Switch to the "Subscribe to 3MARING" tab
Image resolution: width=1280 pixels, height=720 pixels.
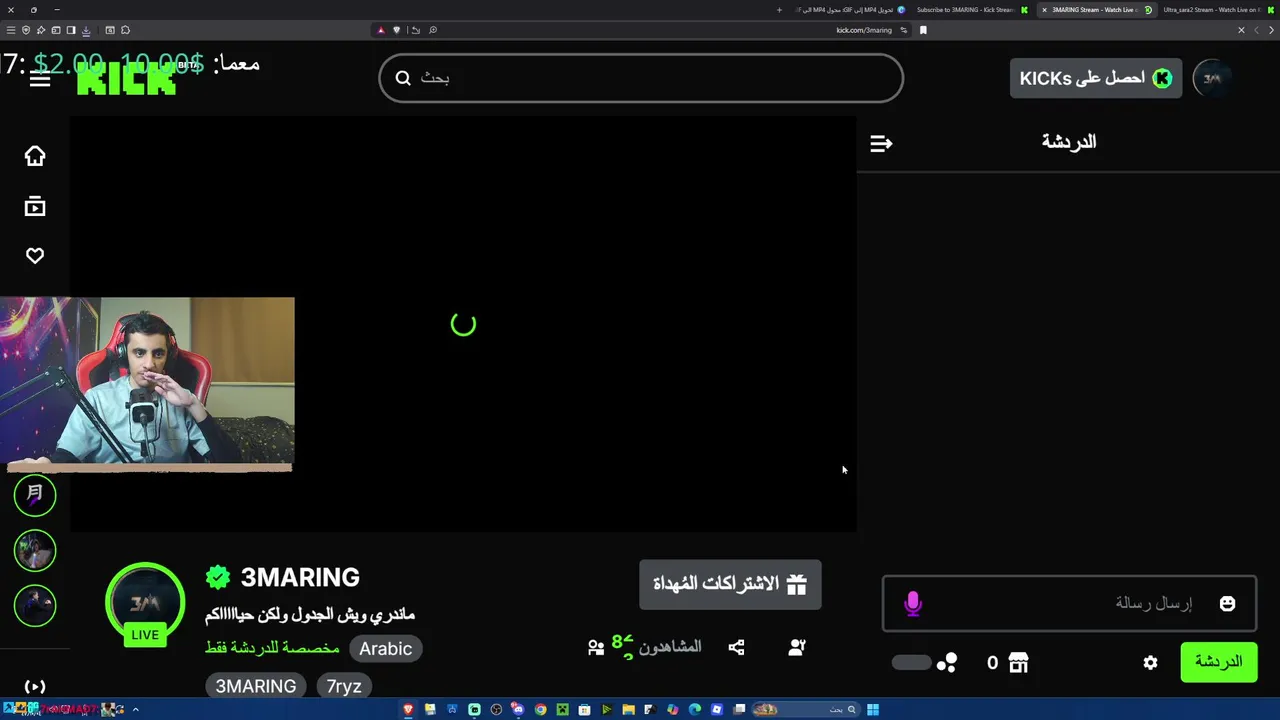tap(970, 10)
